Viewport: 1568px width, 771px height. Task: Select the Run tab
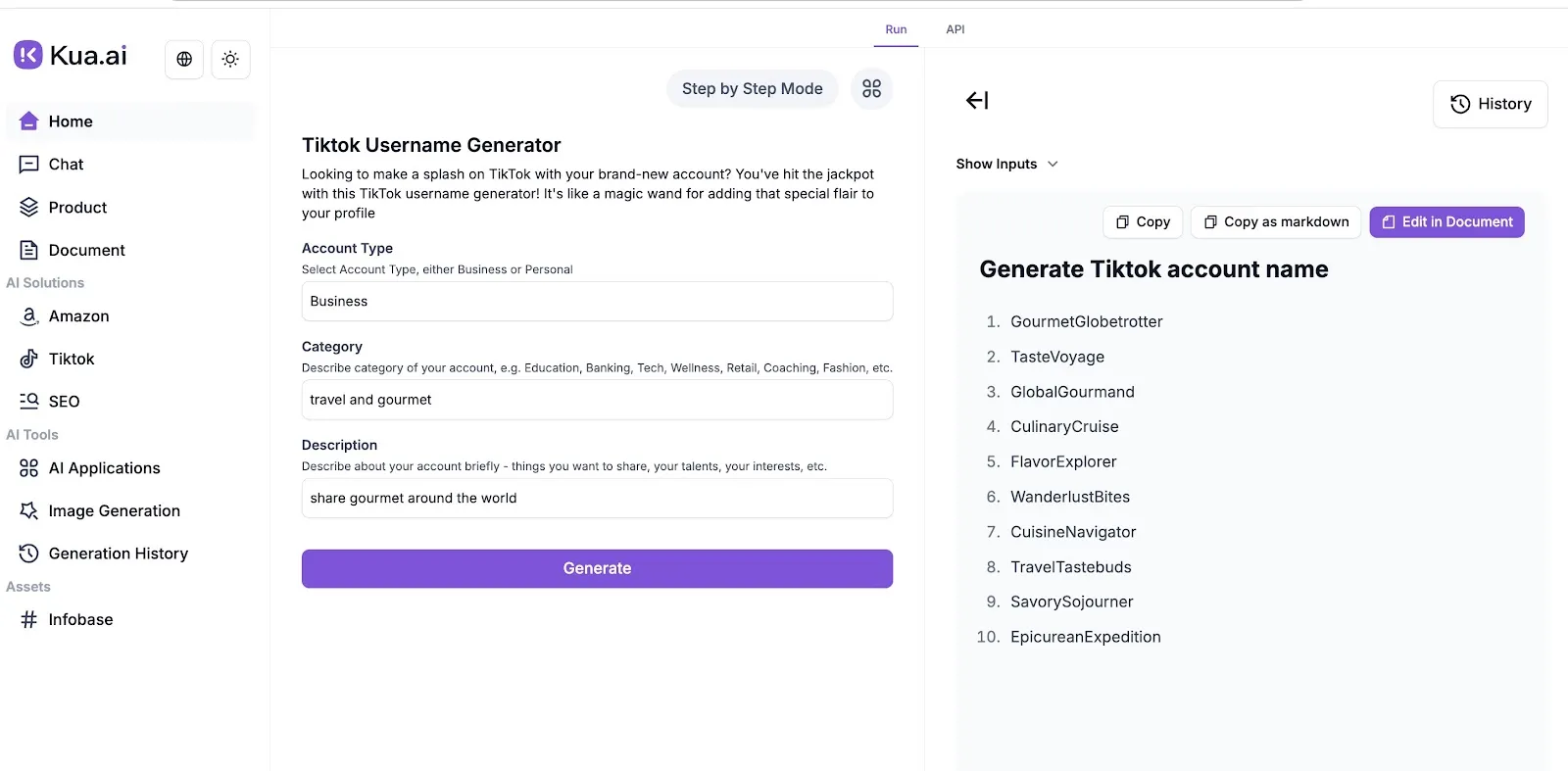click(896, 29)
